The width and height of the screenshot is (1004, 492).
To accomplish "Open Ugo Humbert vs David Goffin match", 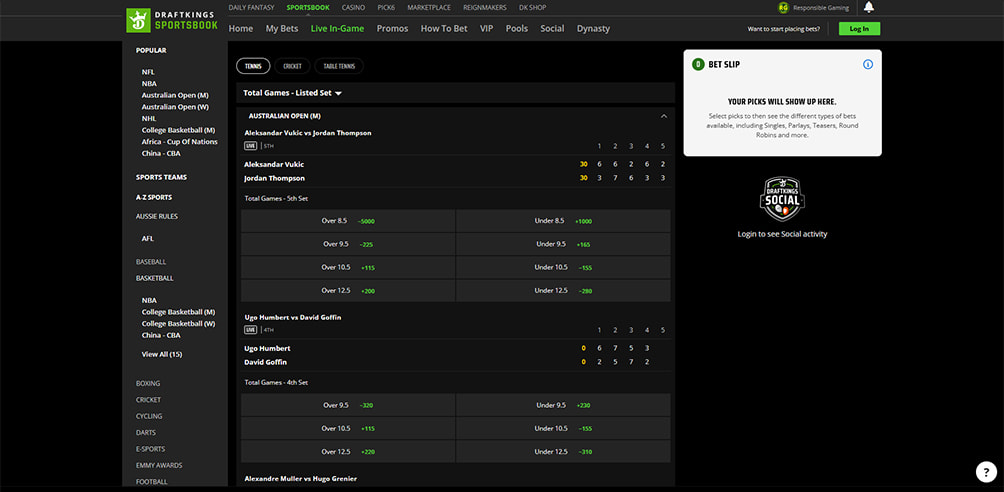I will click(293, 317).
